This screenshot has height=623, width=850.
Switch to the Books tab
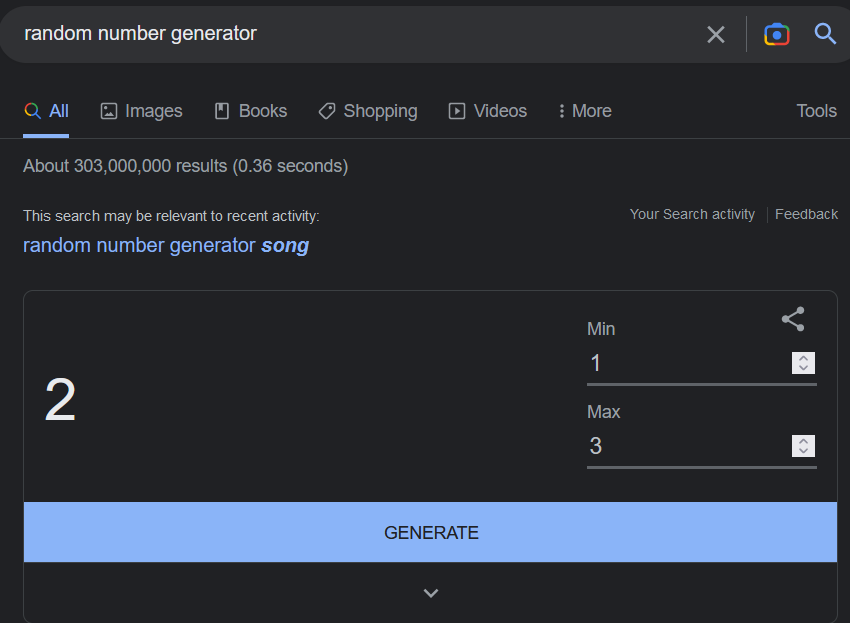tap(251, 111)
